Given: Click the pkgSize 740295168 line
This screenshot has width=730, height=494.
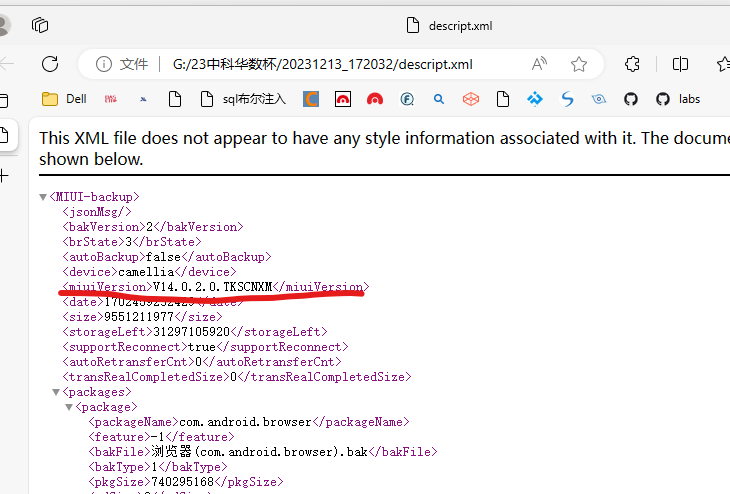Looking at the screenshot, I should [185, 481].
